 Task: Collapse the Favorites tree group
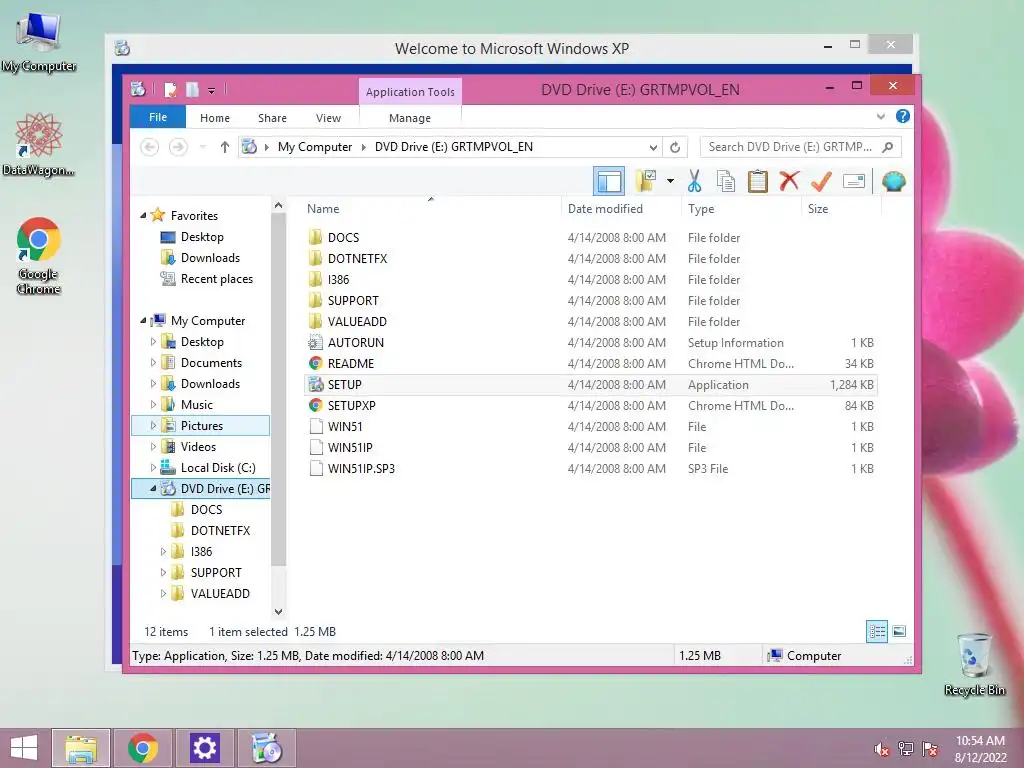(143, 216)
